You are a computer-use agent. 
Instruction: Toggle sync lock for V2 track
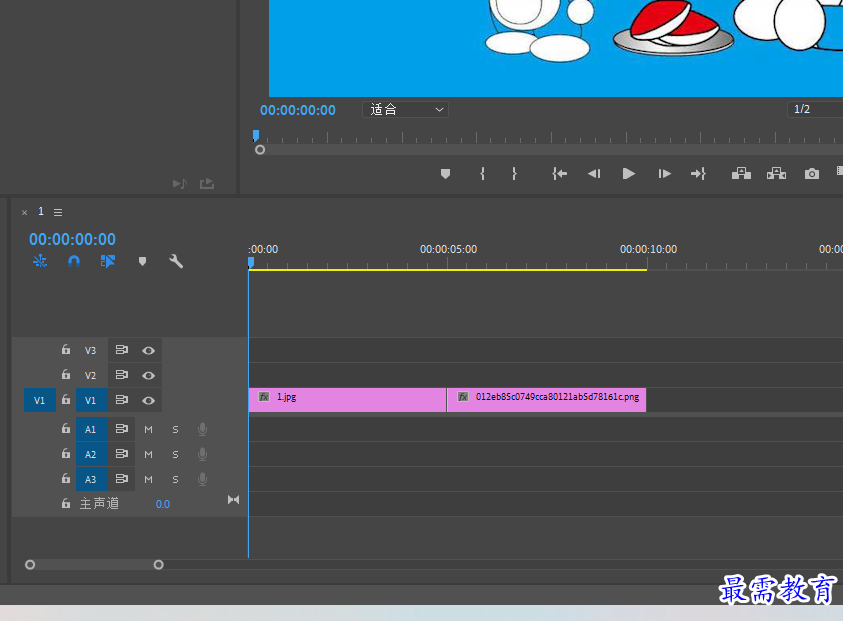(x=122, y=375)
